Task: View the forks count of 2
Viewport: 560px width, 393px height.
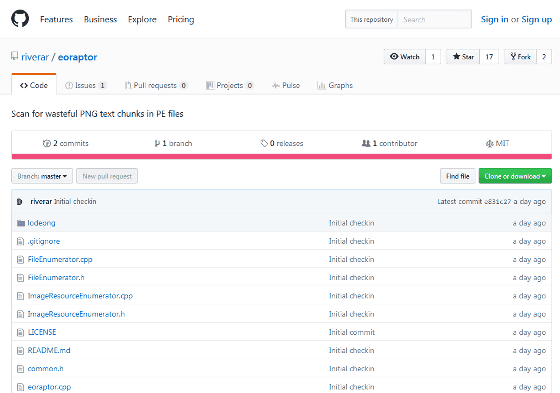Action: click(x=544, y=56)
